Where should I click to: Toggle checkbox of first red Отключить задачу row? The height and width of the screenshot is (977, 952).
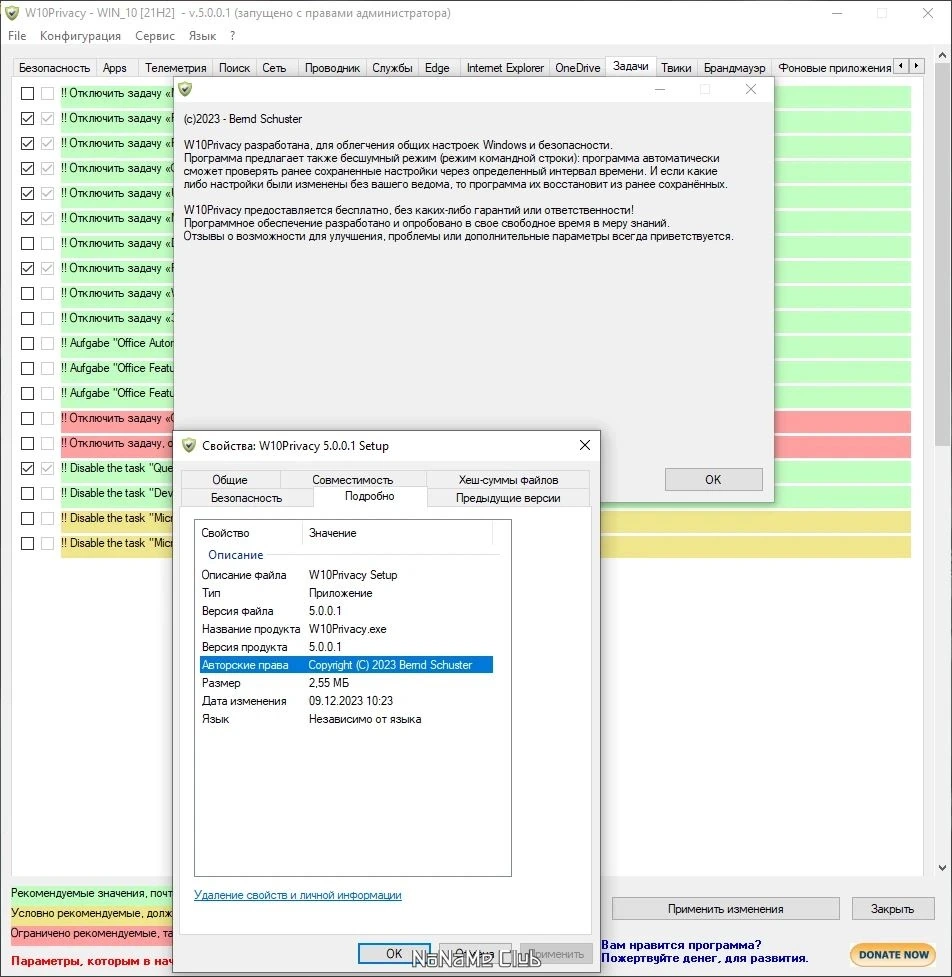point(27,418)
